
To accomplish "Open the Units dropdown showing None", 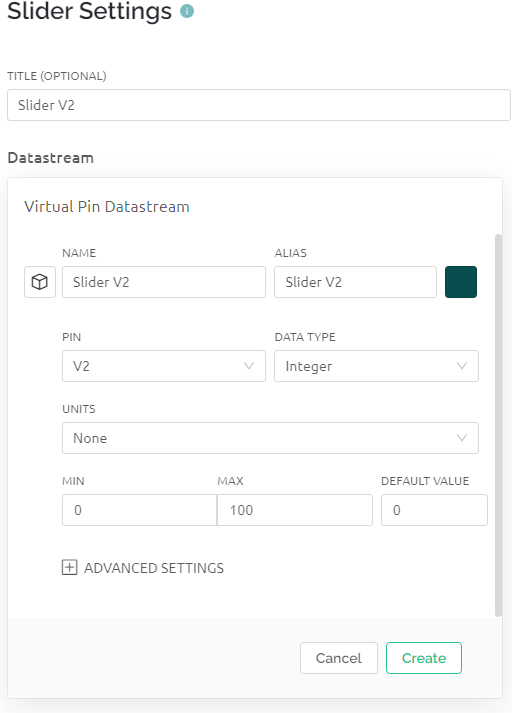I will click(x=270, y=438).
